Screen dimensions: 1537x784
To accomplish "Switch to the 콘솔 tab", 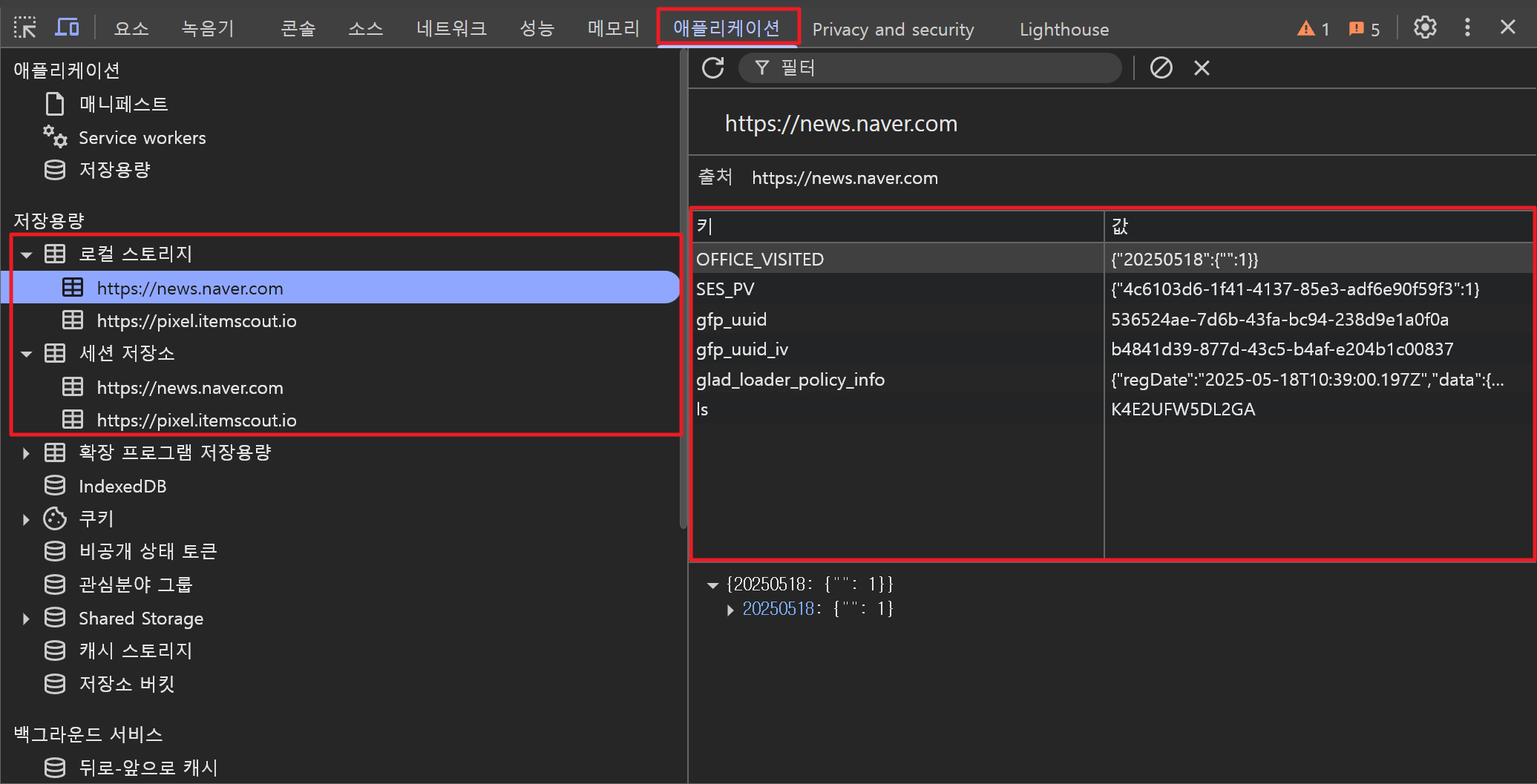I will (x=298, y=29).
